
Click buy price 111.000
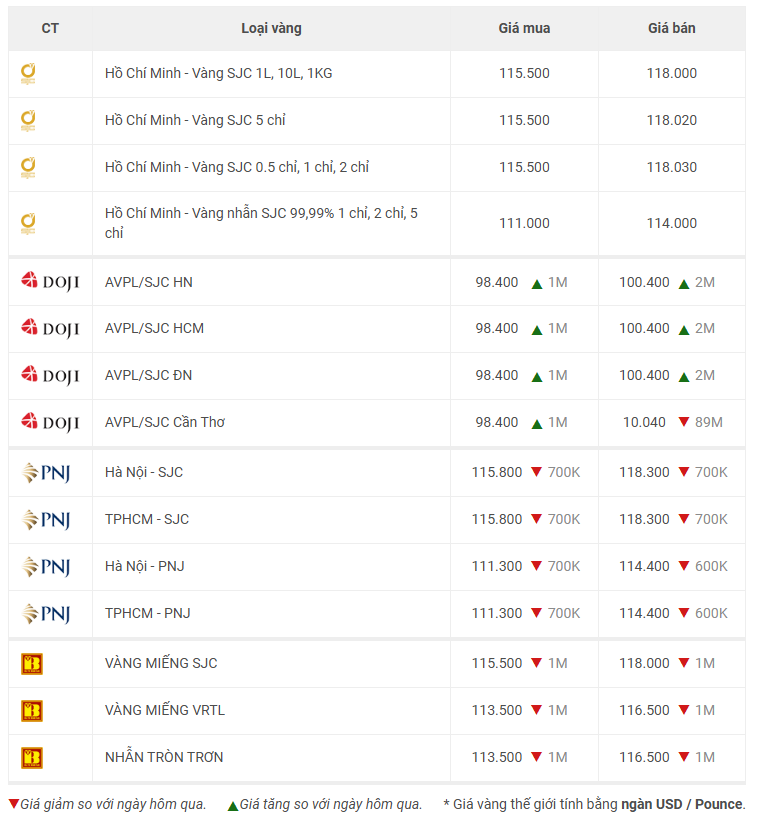(524, 223)
